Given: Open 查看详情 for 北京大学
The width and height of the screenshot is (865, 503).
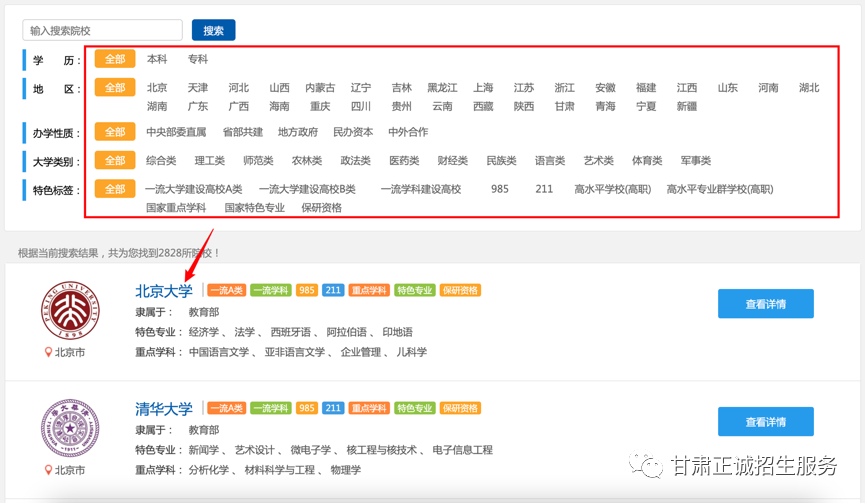Looking at the screenshot, I should [x=765, y=304].
